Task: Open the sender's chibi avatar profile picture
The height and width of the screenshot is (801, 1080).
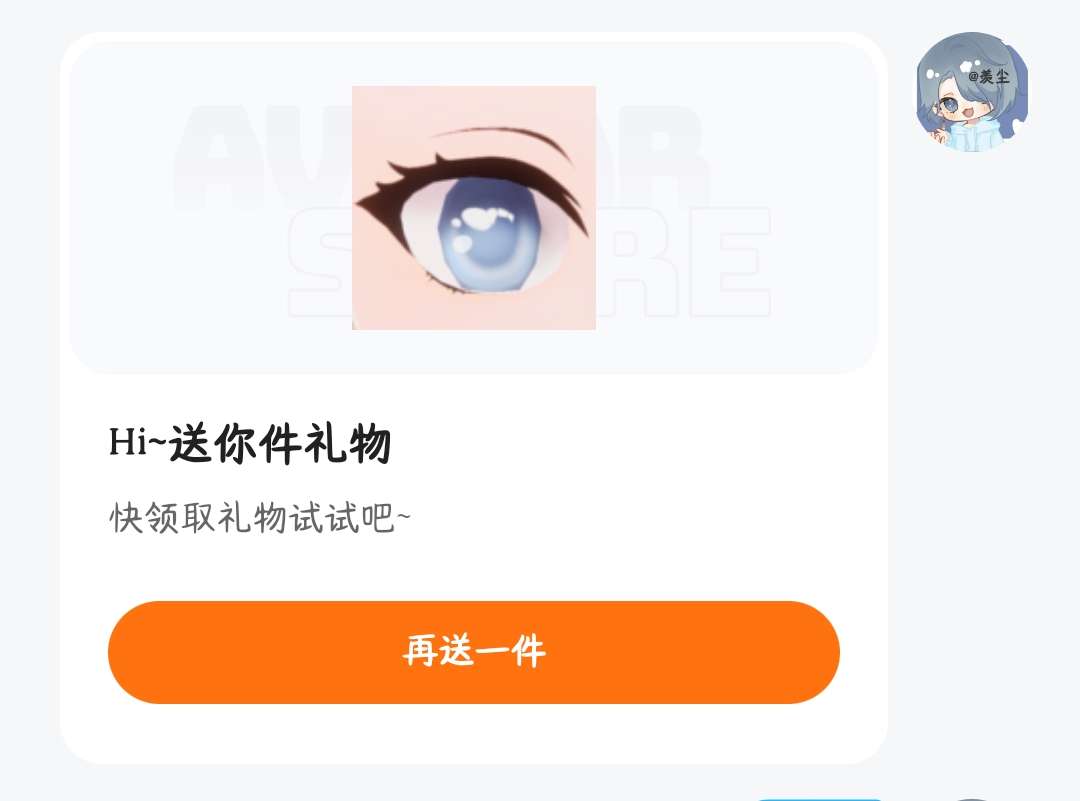Action: pos(972,91)
